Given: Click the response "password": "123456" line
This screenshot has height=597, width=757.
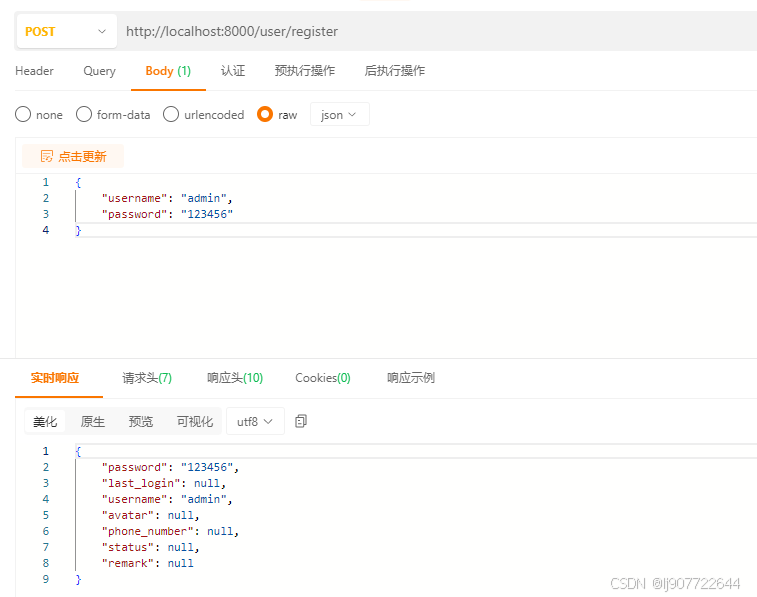Looking at the screenshot, I should click(x=170, y=467).
